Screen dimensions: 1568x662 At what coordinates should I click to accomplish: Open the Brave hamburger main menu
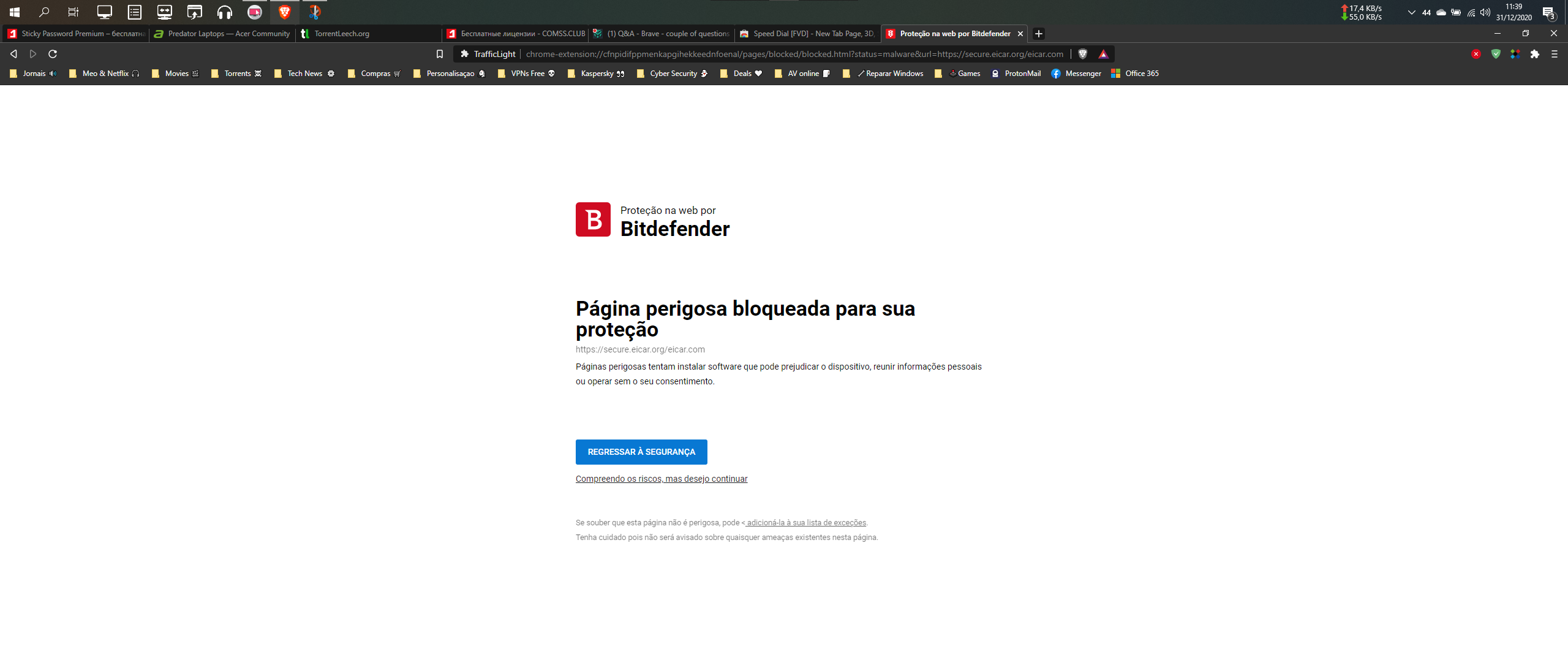coord(1554,54)
